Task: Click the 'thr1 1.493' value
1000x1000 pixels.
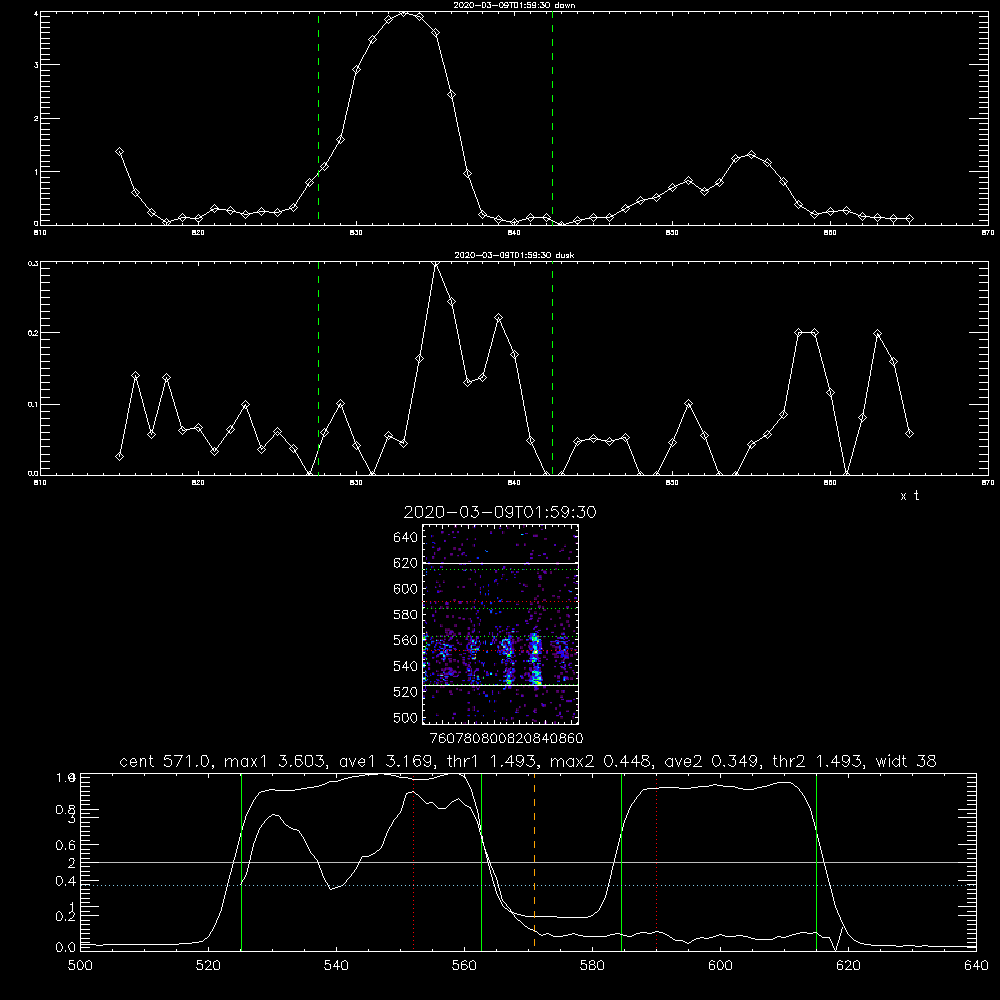Action: (x=496, y=761)
